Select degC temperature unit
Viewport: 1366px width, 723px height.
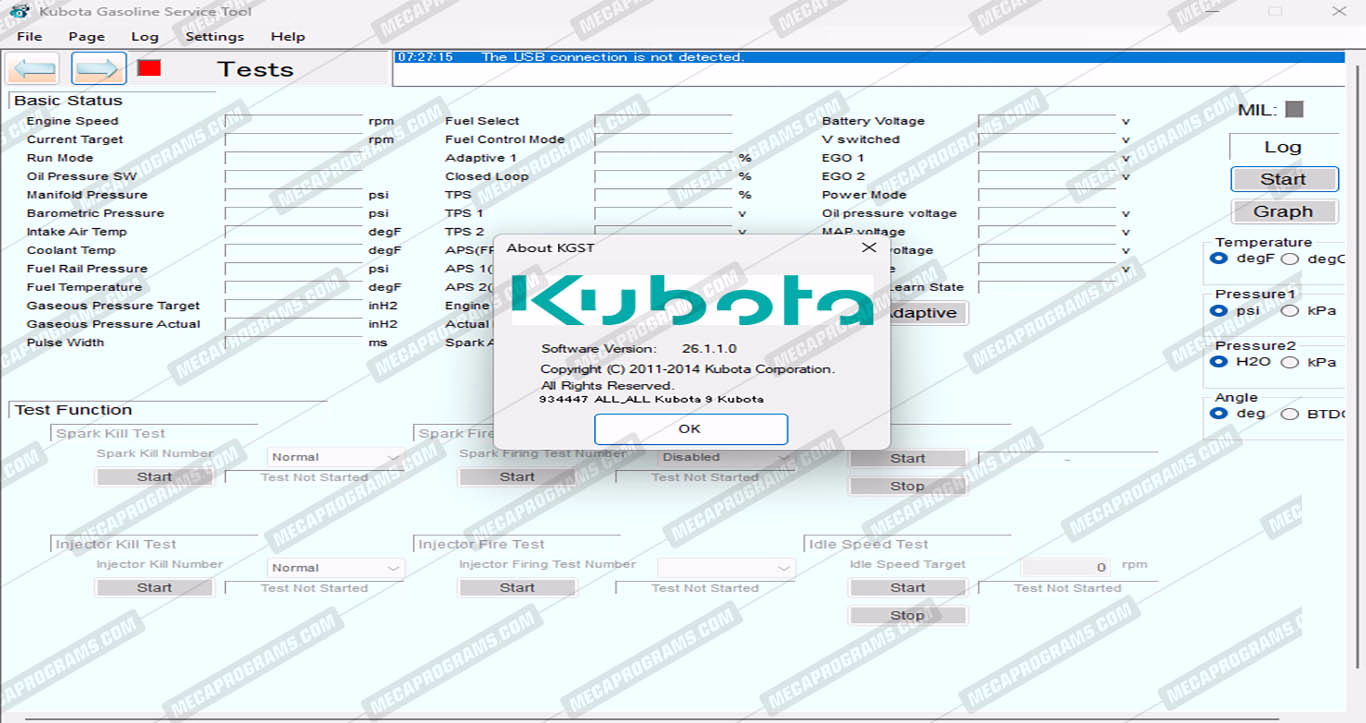[x=1290, y=259]
